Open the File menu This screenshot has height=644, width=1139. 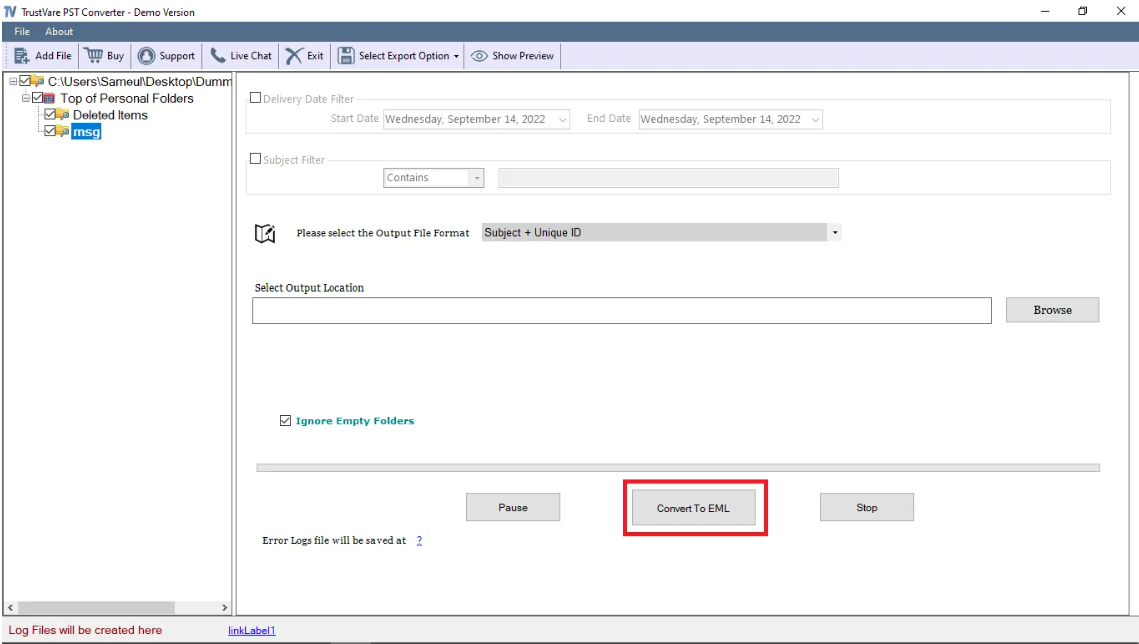[22, 31]
